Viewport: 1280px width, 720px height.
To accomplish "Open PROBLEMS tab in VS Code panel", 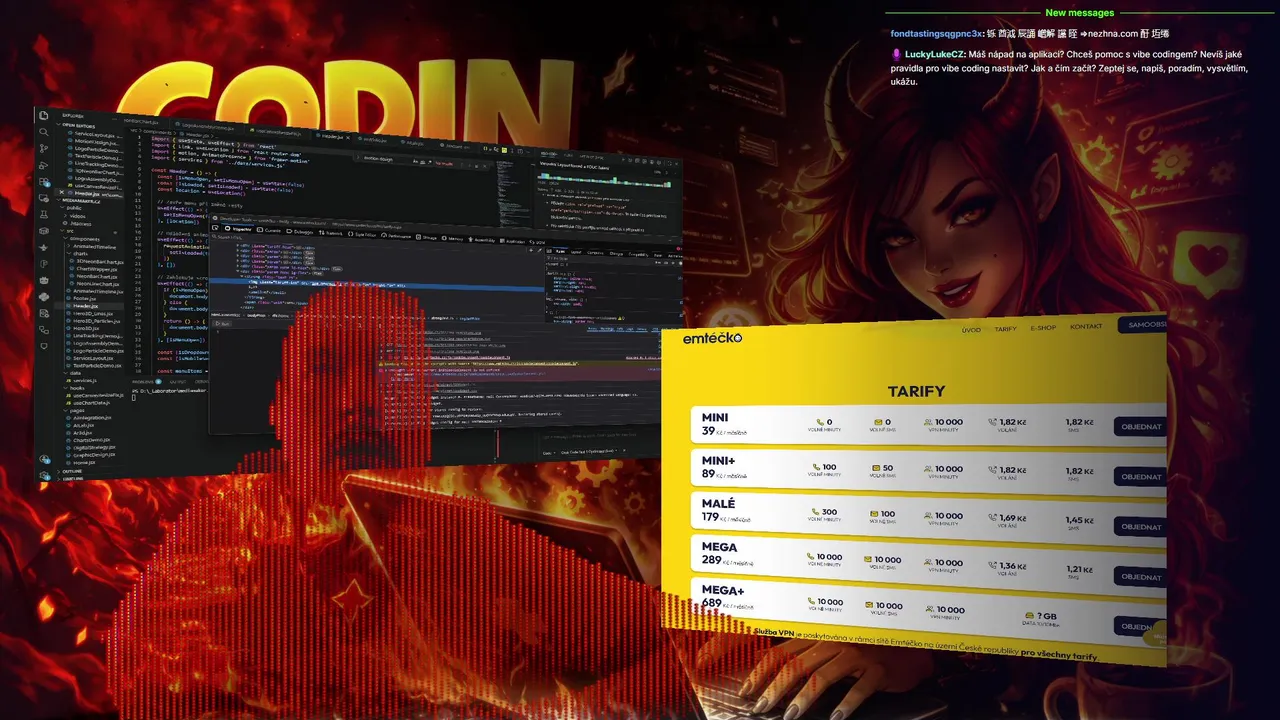I will point(142,381).
